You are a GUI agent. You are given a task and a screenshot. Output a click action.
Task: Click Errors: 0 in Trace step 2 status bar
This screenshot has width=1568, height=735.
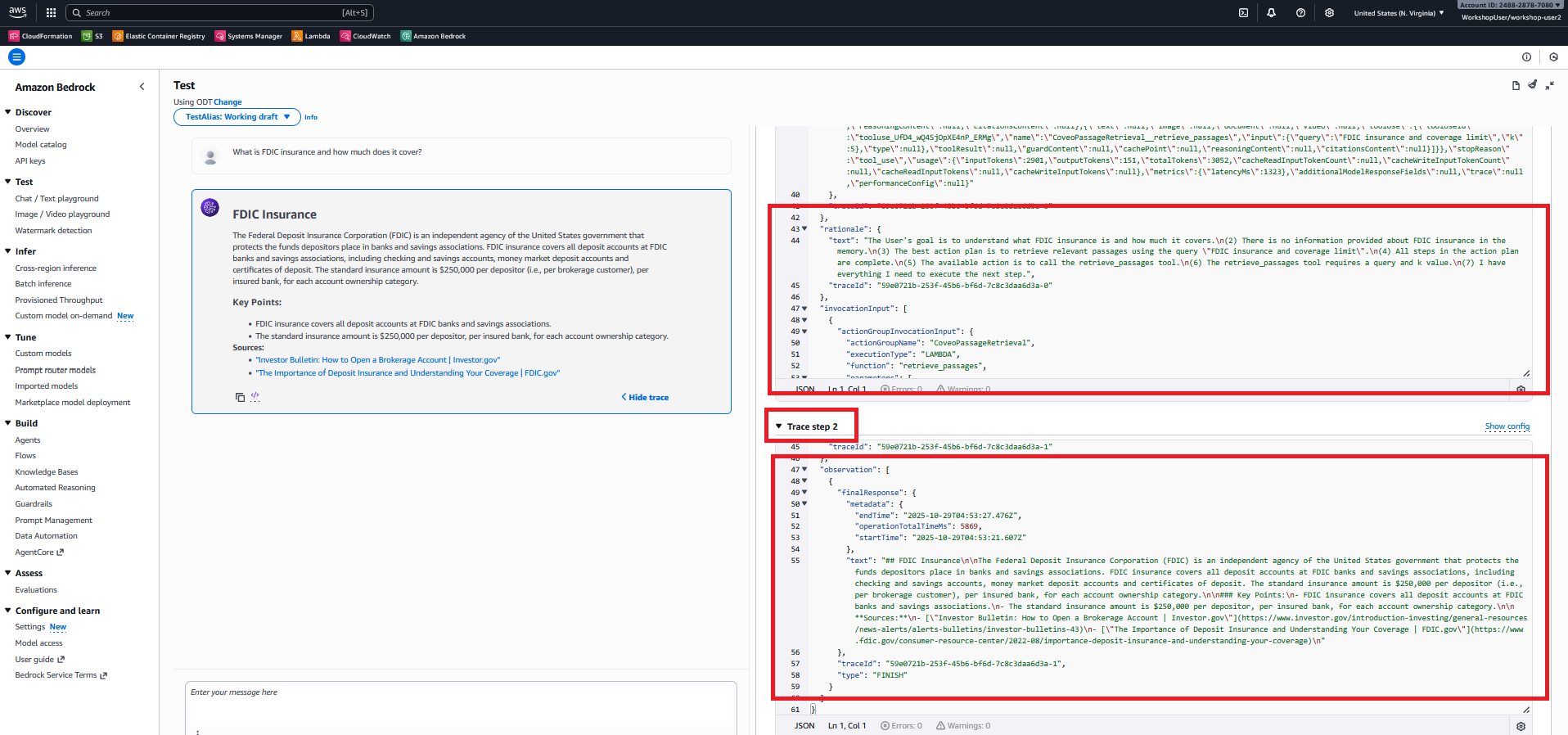901,726
